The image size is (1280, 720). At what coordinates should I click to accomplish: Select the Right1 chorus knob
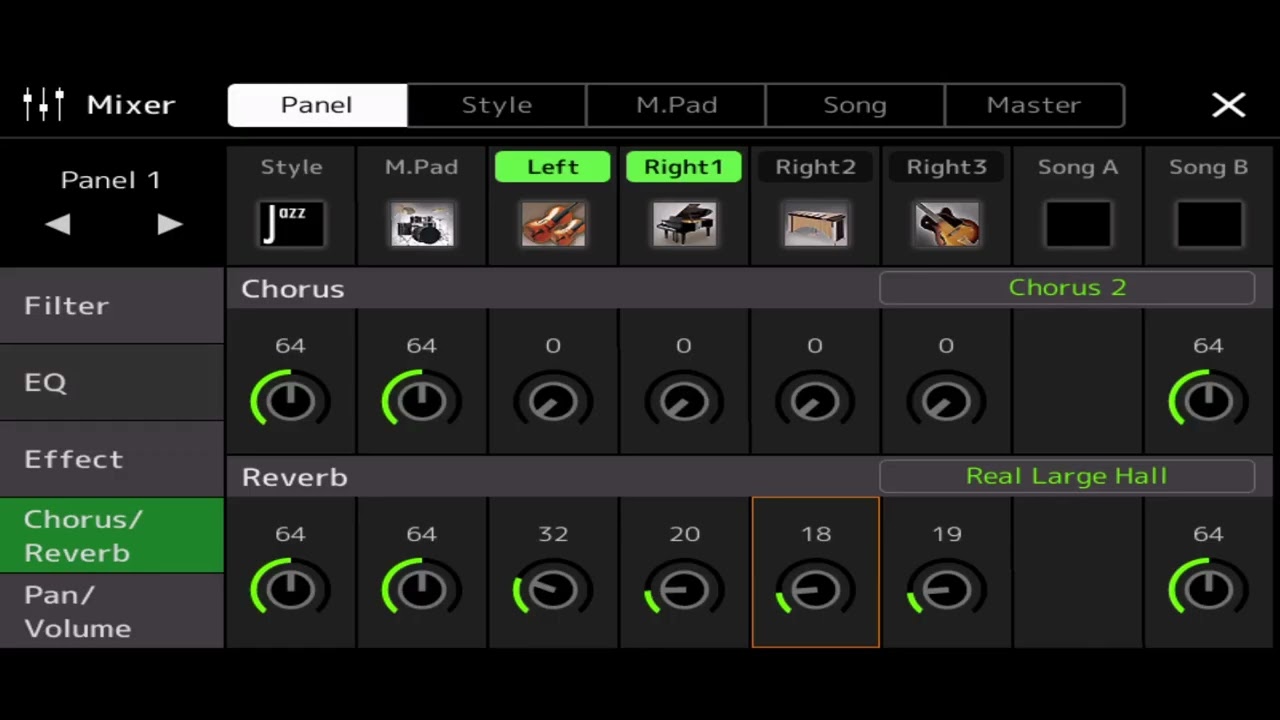coord(684,400)
